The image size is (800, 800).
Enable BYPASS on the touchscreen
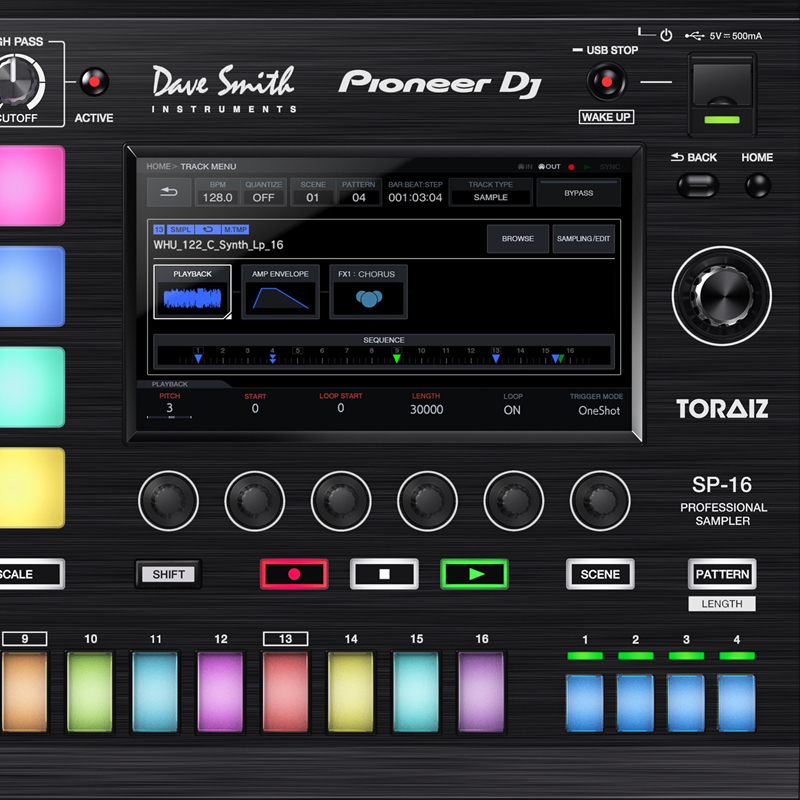[579, 192]
